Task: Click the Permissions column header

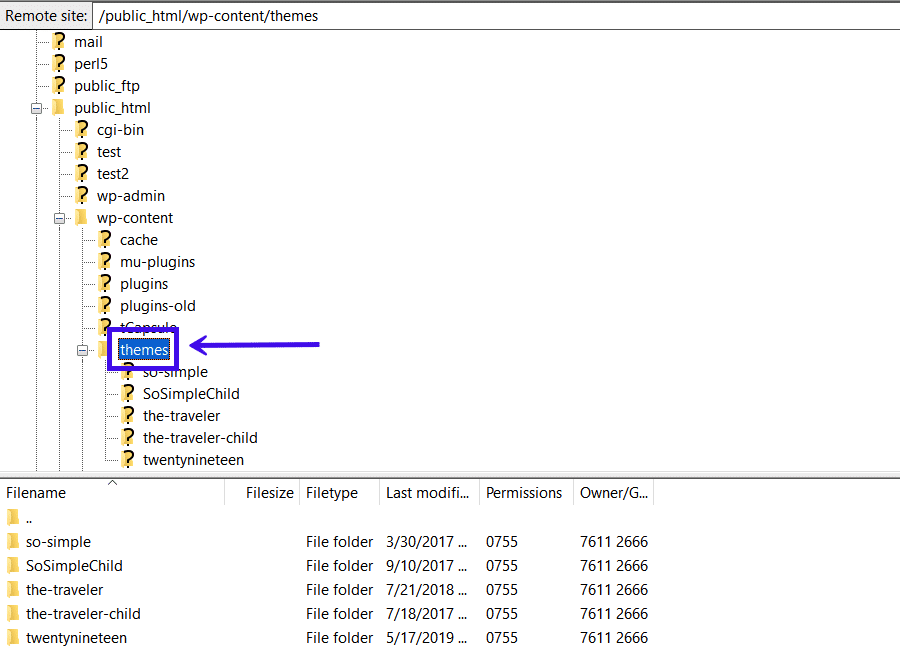Action: [x=523, y=492]
